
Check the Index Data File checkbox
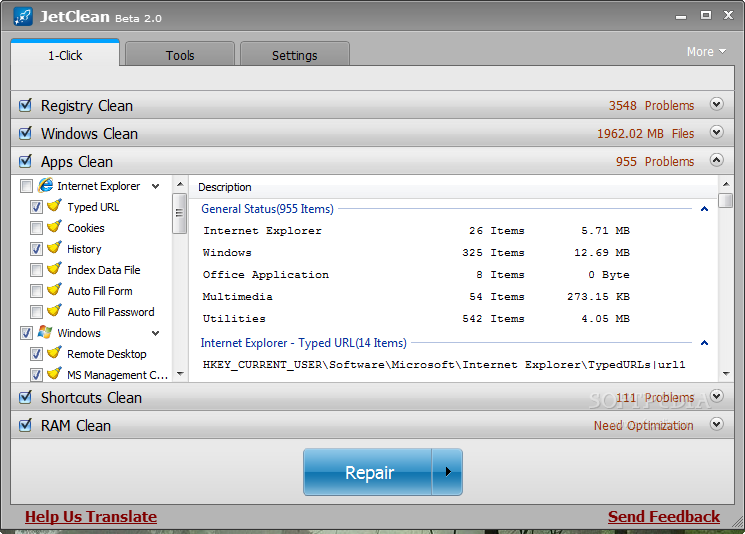(36, 270)
